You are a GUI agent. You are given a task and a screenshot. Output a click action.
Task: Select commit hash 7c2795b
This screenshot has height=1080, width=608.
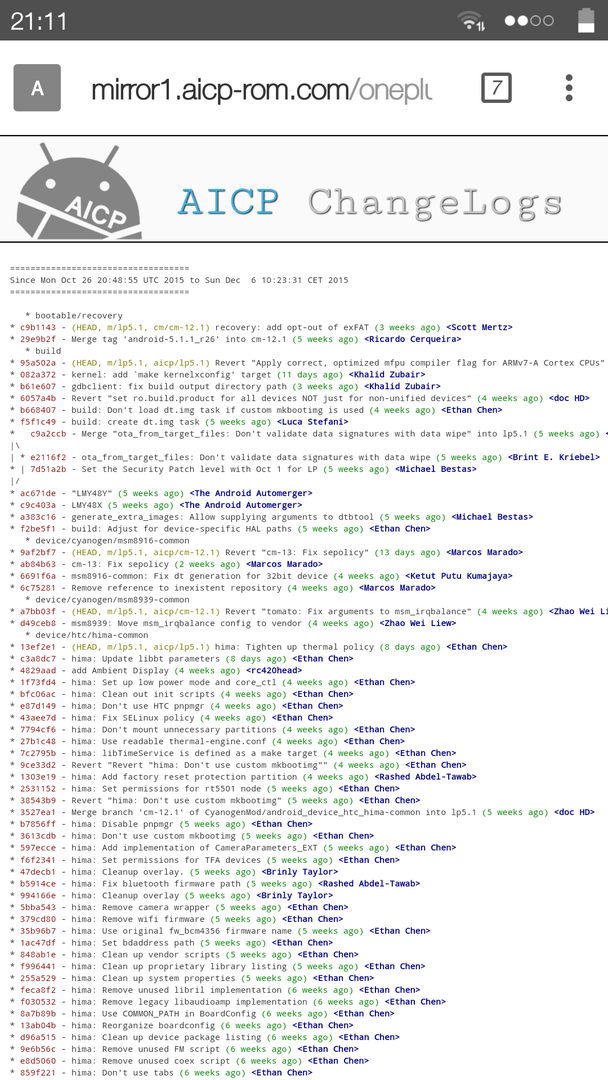[38, 753]
